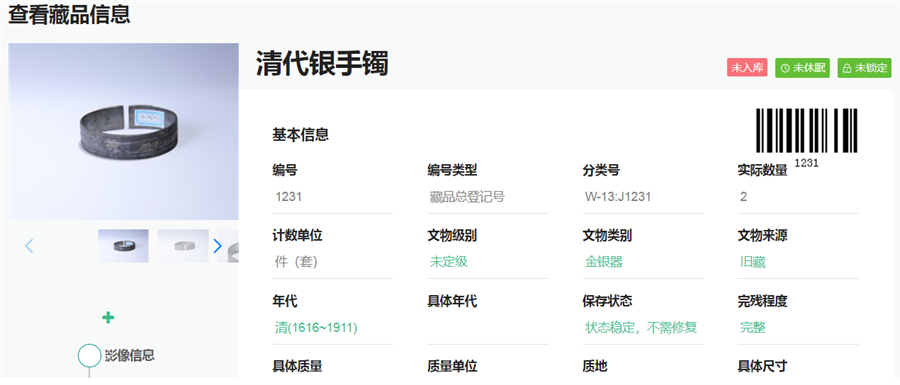This screenshot has width=900, height=385.
Task: Click the 具体年代 empty field
Action: coord(488,328)
